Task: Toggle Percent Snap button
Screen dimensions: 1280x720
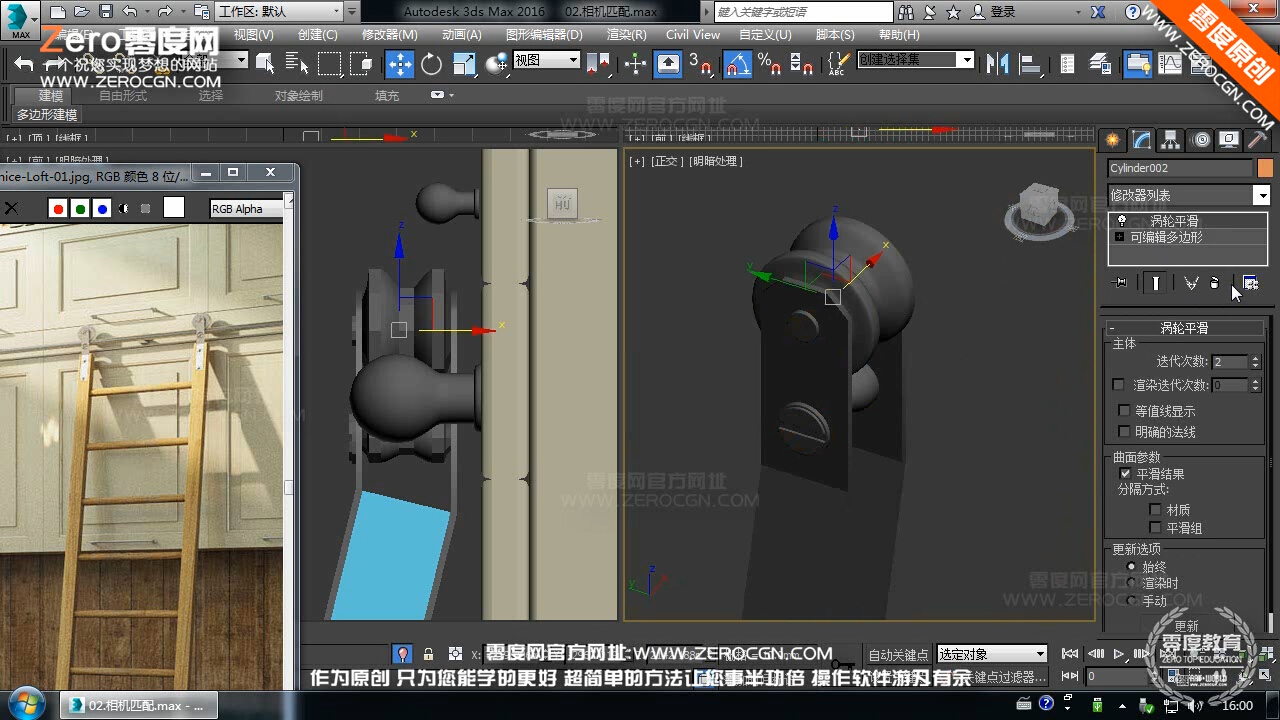Action: (x=769, y=64)
